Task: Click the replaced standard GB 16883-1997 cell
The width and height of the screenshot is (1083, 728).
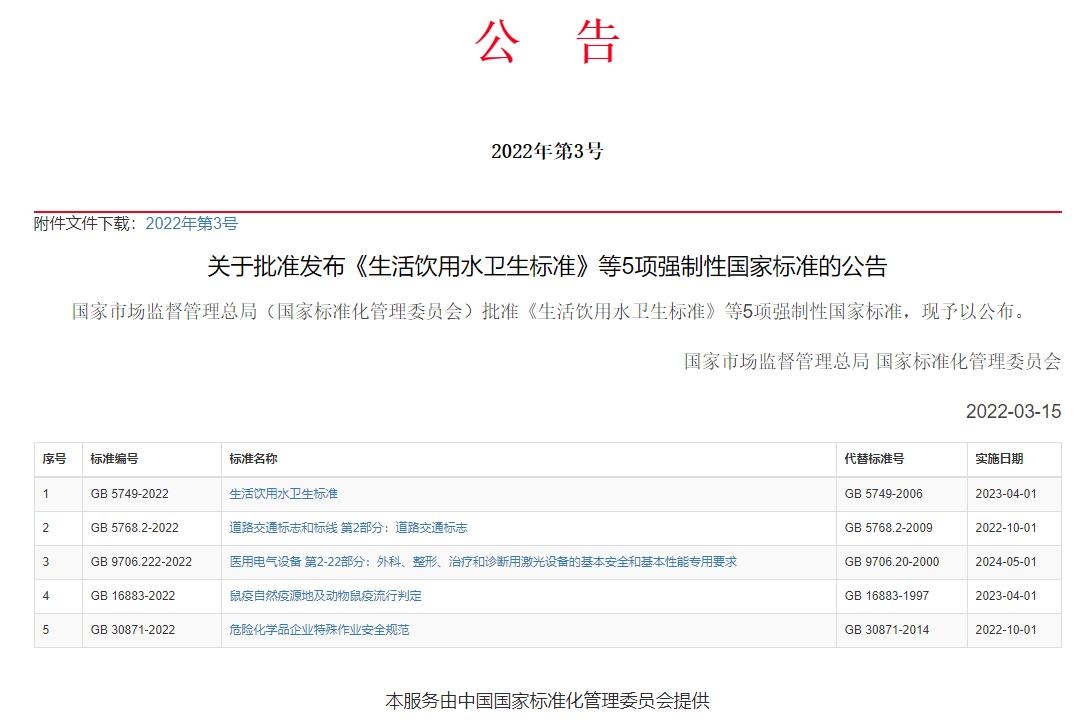Action: [886, 596]
